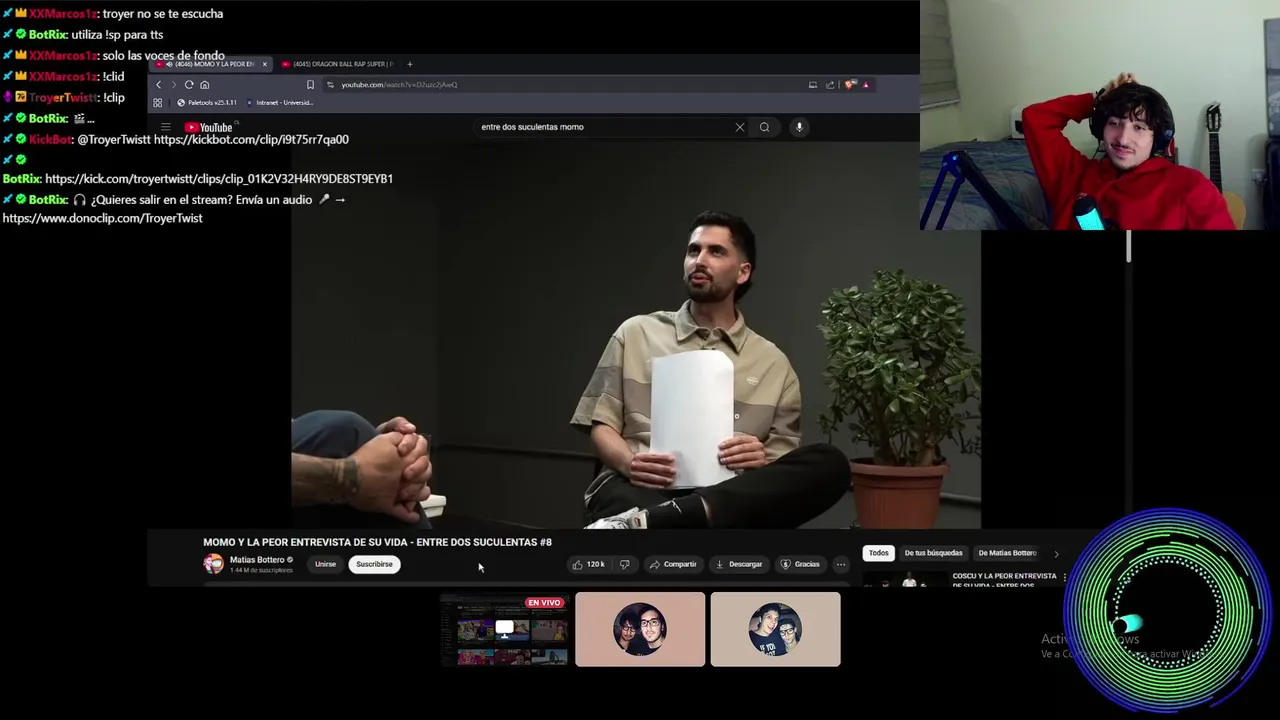1280x720 pixels.
Task: Click the cast screen icon in address bar
Action: pos(813,85)
